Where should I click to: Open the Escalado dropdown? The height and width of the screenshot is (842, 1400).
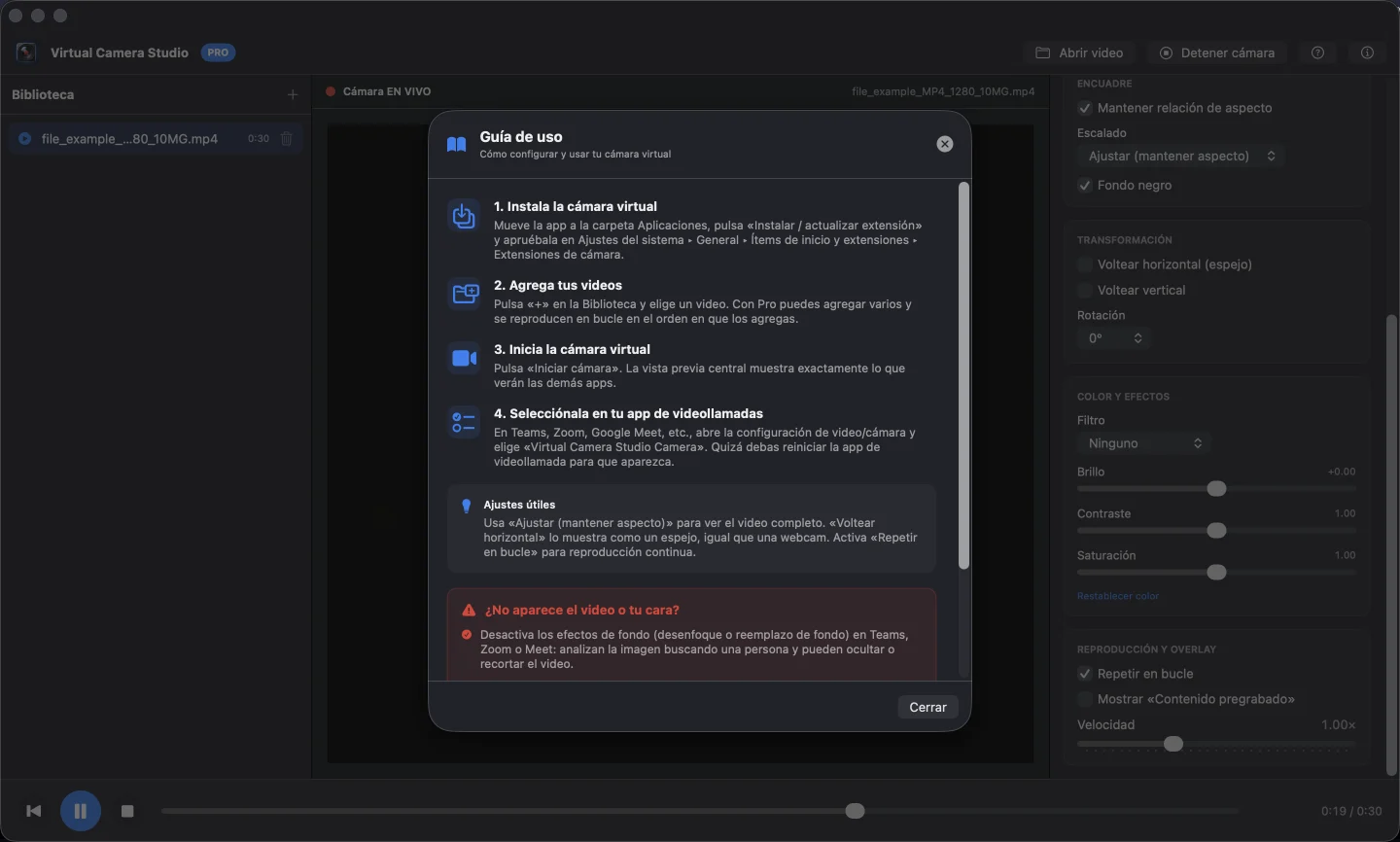tap(1181, 156)
